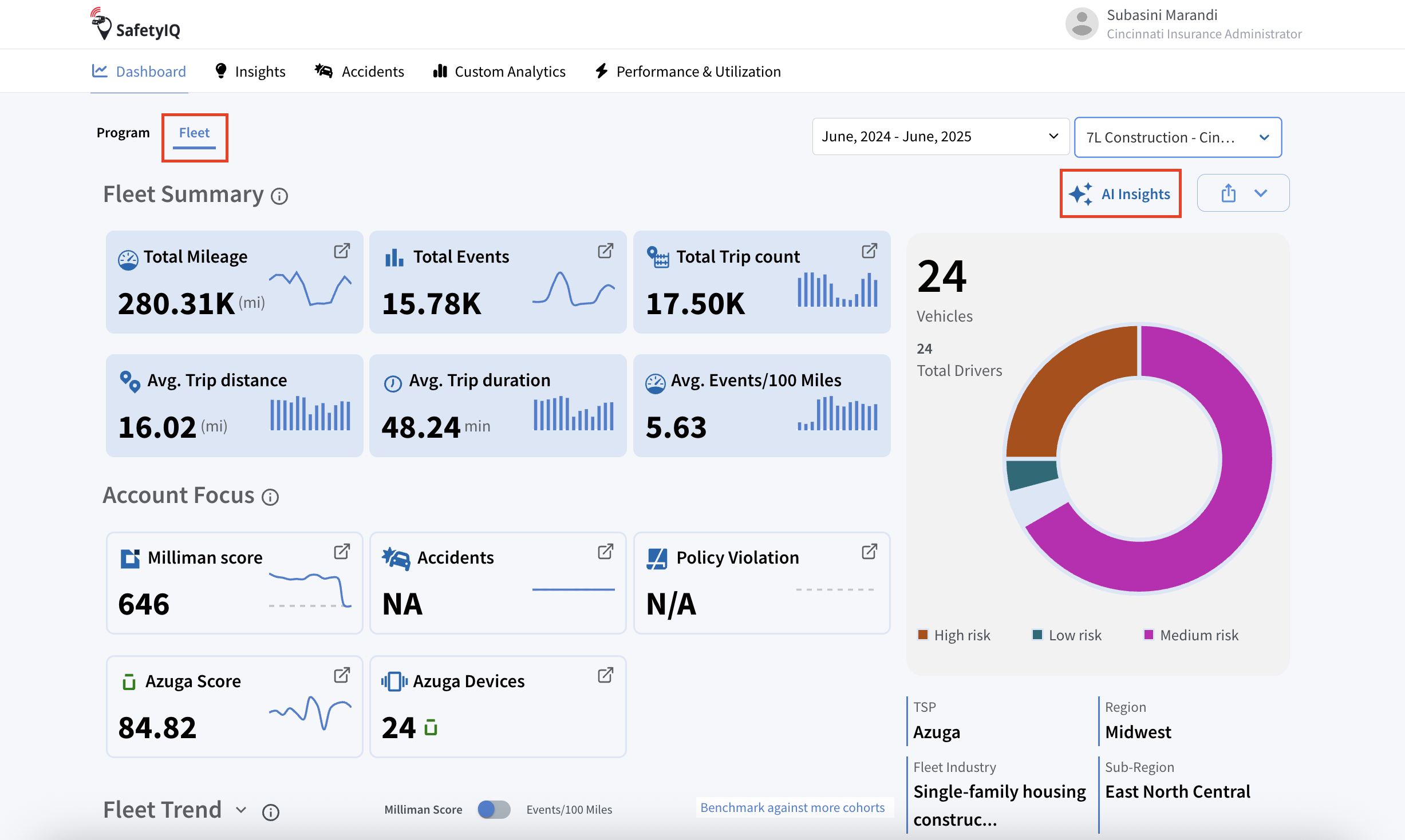Click the 15.78K total events value
The width and height of the screenshot is (1405, 840).
(431, 303)
